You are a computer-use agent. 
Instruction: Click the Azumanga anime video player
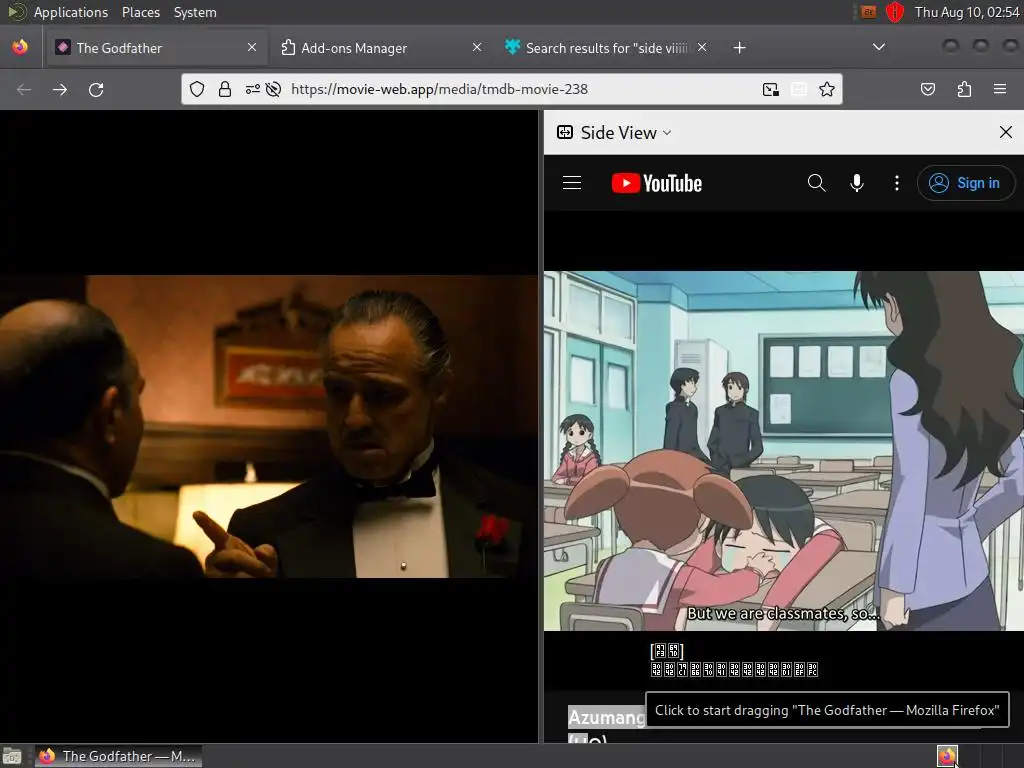click(784, 451)
